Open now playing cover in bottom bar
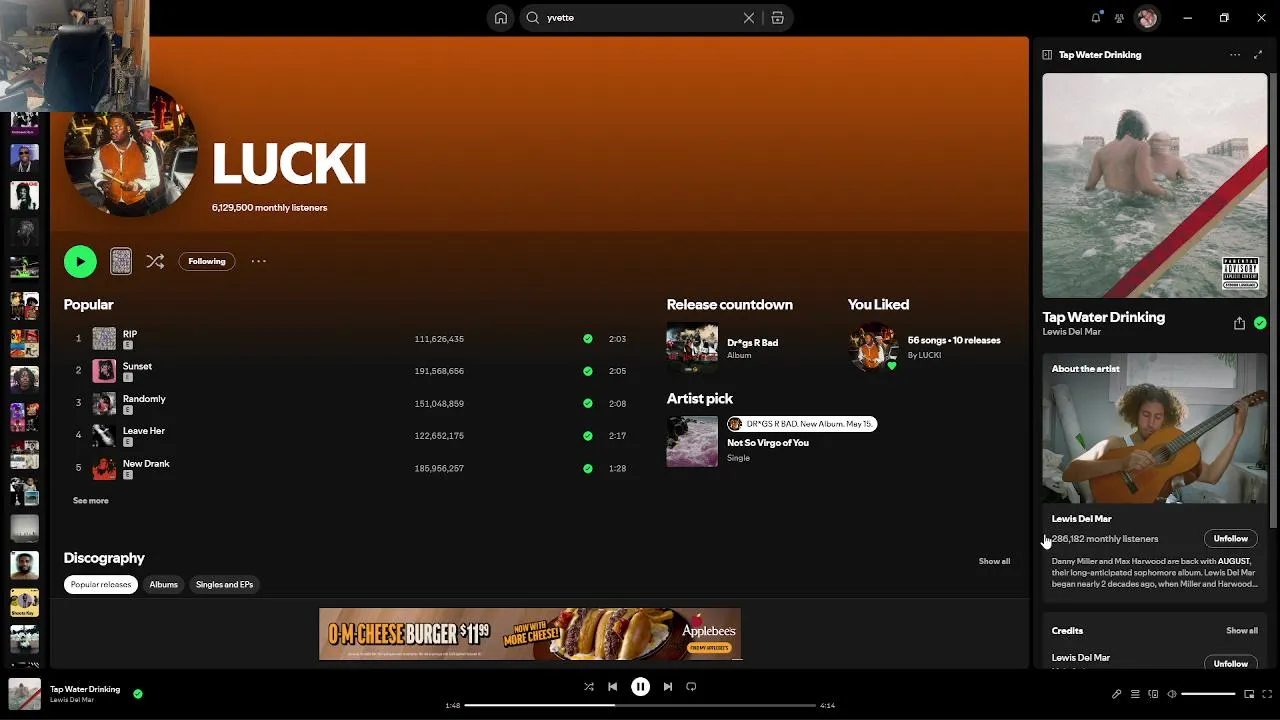The width and height of the screenshot is (1280, 720). click(x=25, y=694)
